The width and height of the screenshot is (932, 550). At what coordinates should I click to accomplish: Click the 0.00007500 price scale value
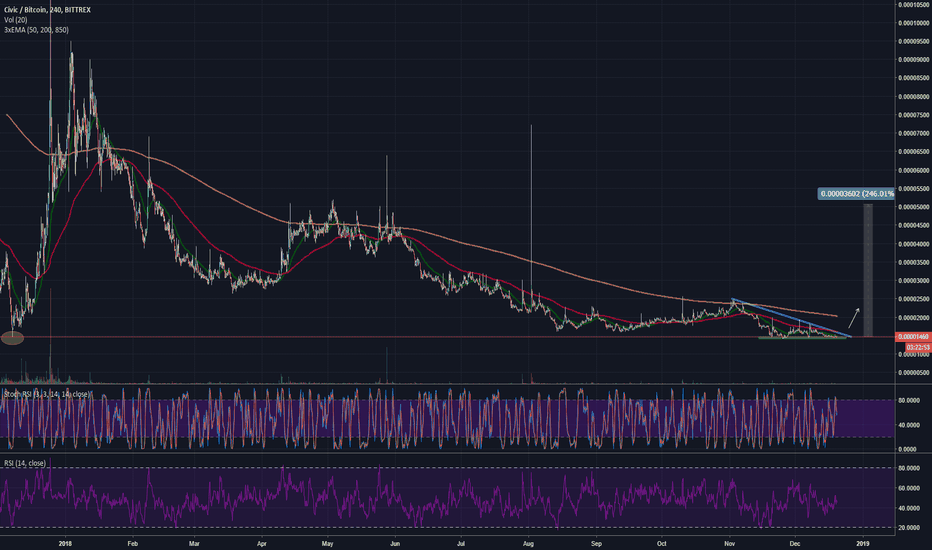915,115
